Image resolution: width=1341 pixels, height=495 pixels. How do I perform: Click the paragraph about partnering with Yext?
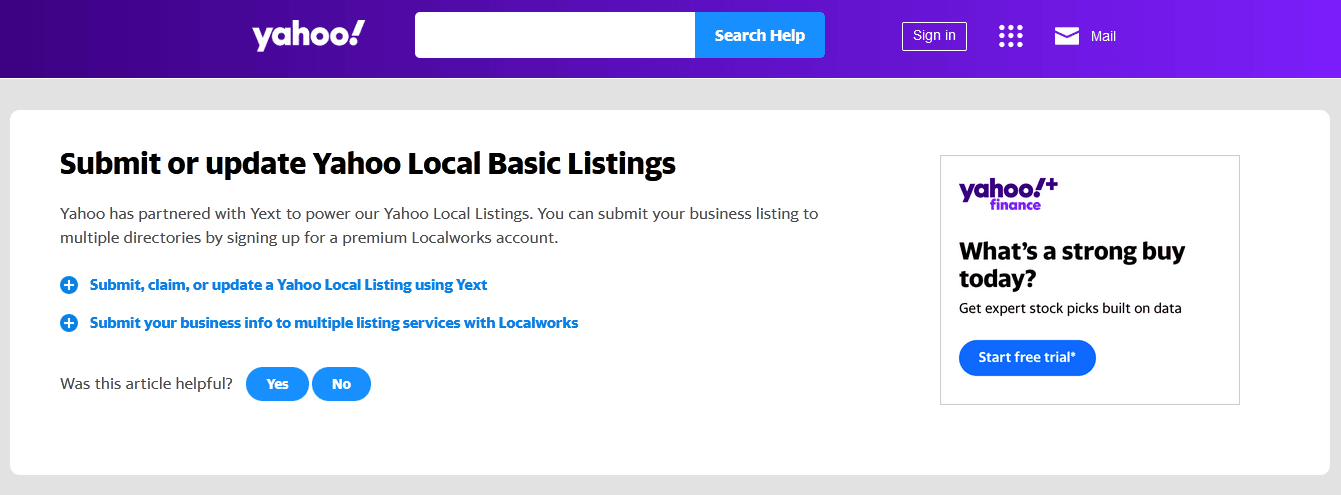tap(439, 226)
